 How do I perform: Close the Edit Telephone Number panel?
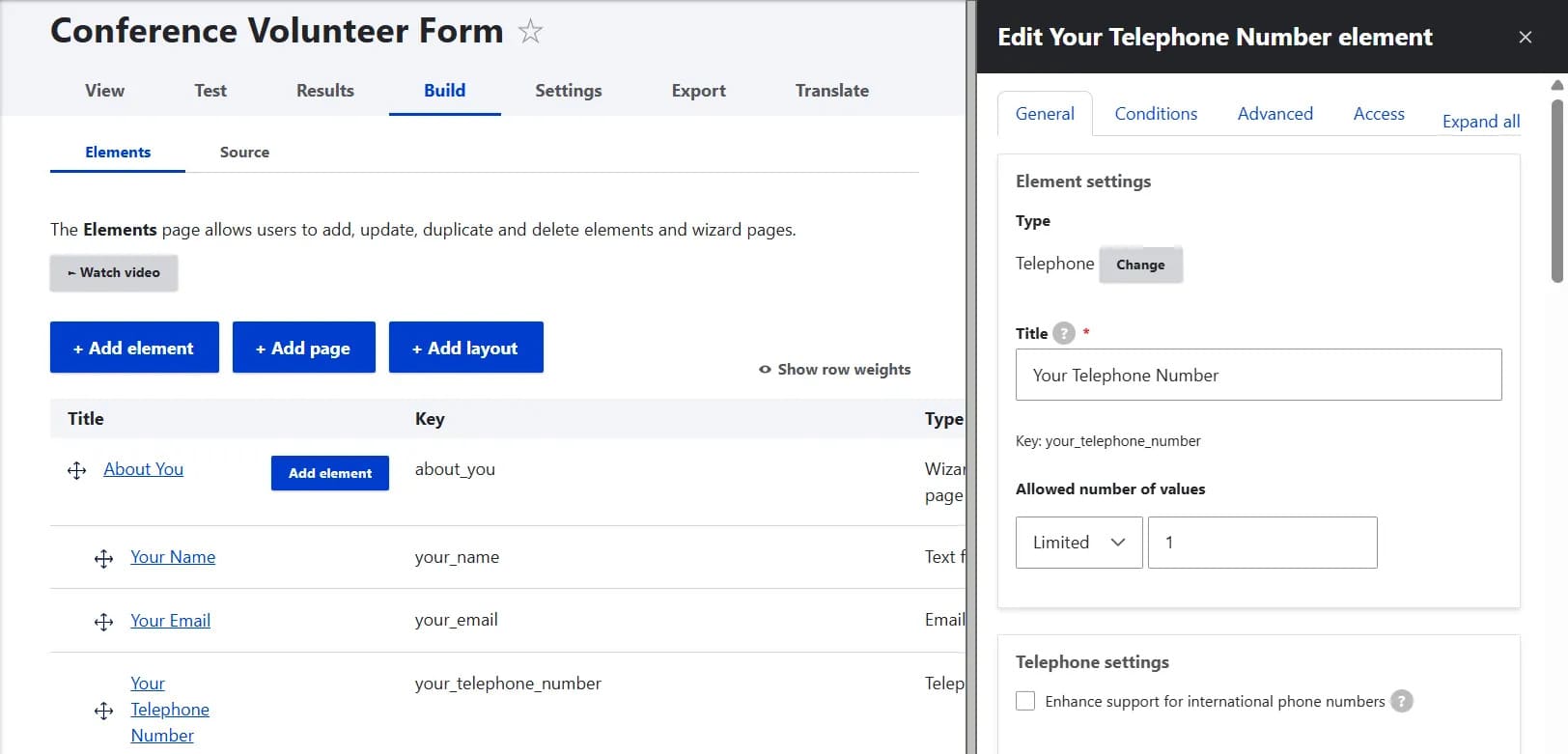(x=1526, y=37)
